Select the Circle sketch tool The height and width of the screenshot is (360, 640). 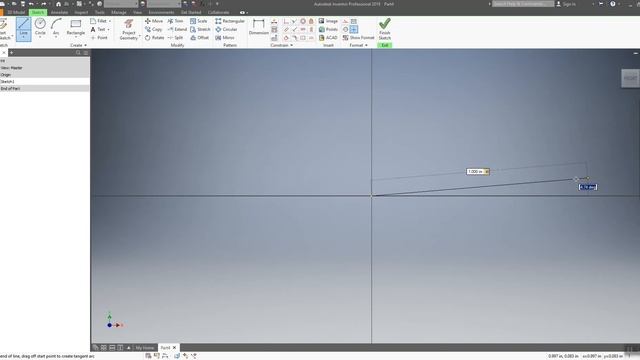click(x=40, y=28)
